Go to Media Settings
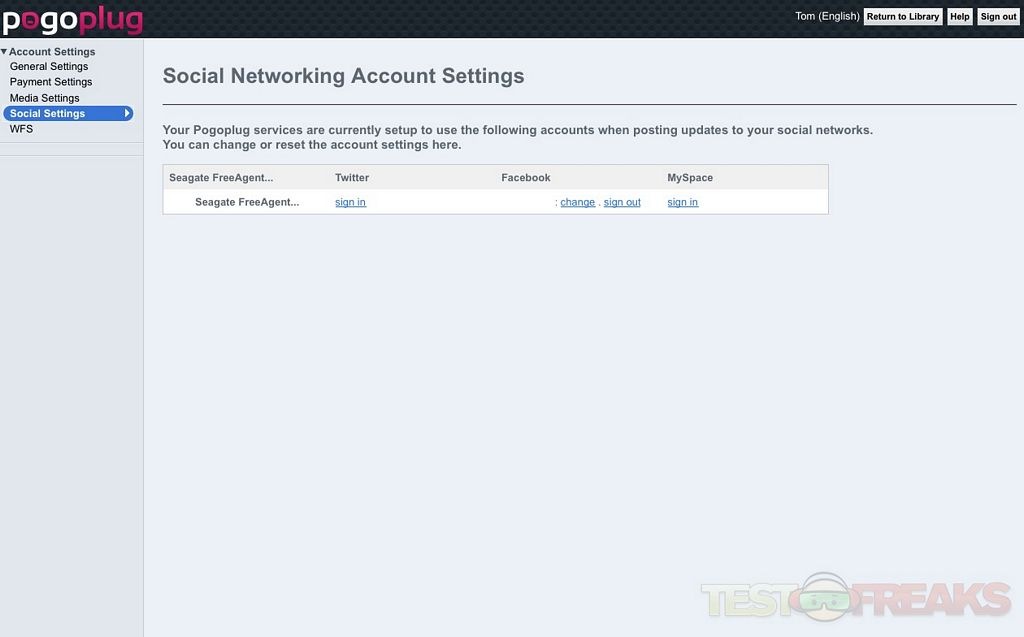 [45, 98]
